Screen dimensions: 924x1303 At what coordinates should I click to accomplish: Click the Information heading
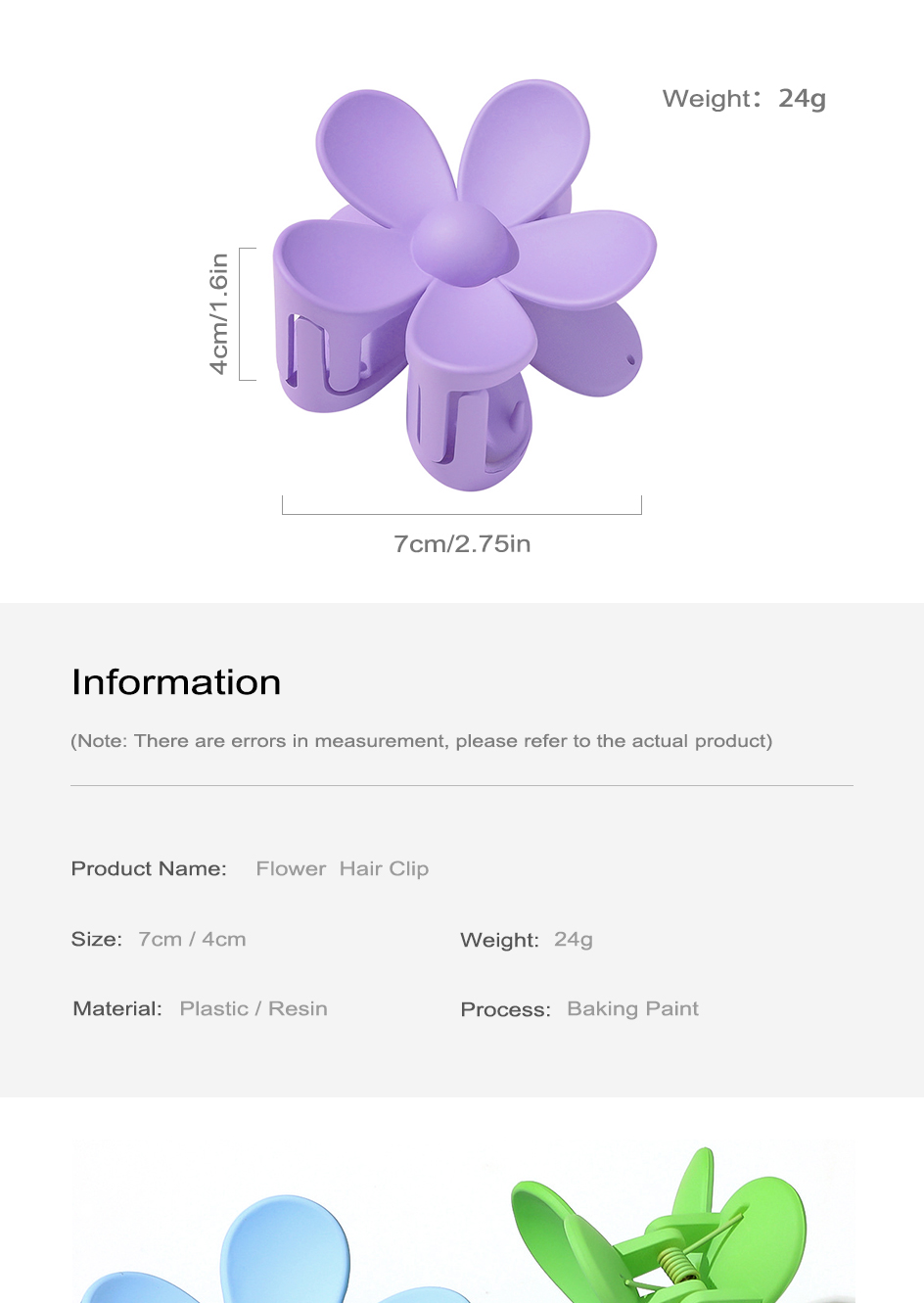176,682
